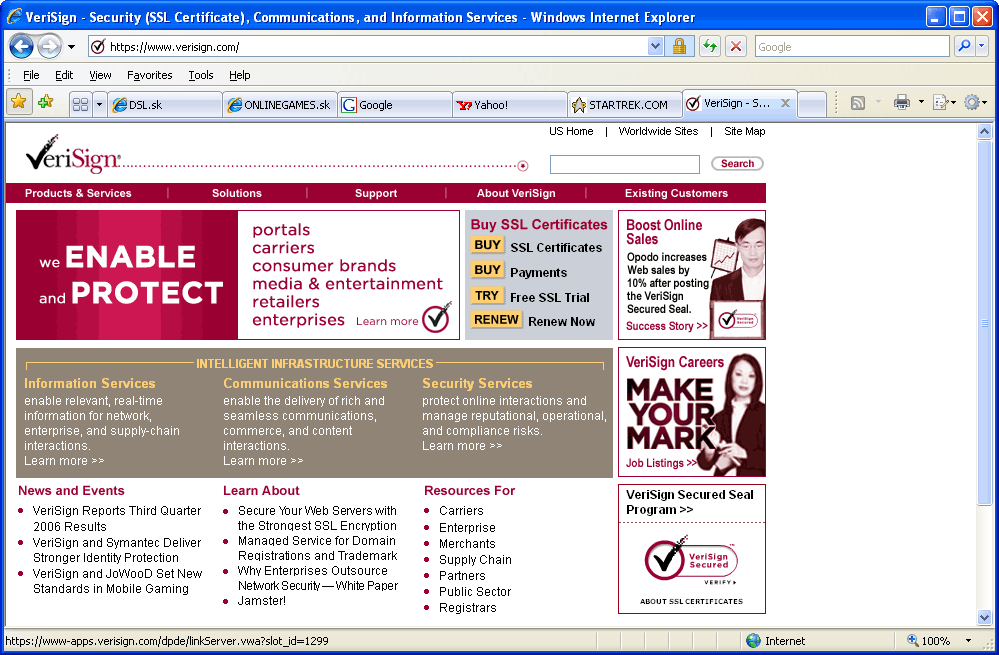999x655 pixels.
Task: Go back with the Back arrow button
Action: pyautogui.click(x=22, y=47)
